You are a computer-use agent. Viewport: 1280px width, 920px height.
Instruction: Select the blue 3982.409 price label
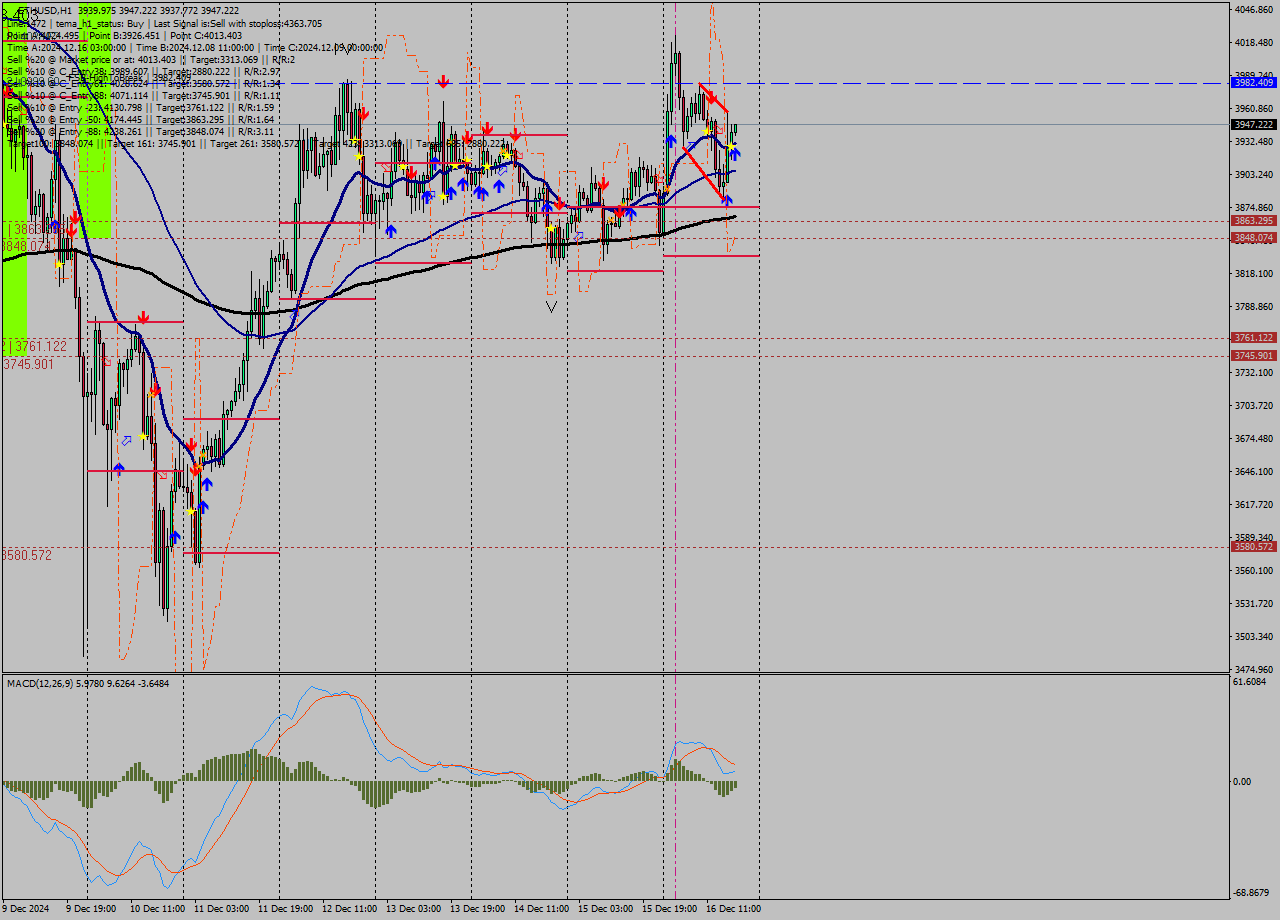click(x=1253, y=83)
